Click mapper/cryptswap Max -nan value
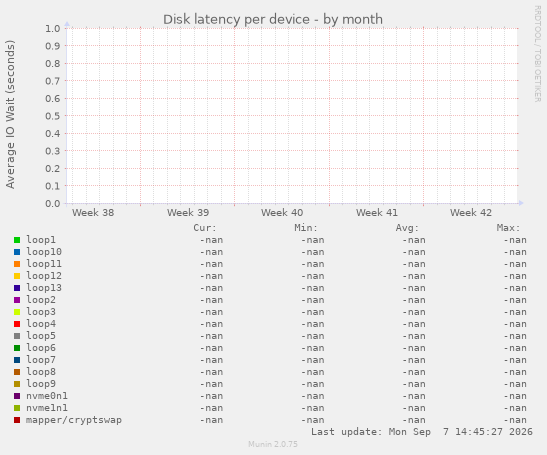547x455 pixels. (x=515, y=420)
